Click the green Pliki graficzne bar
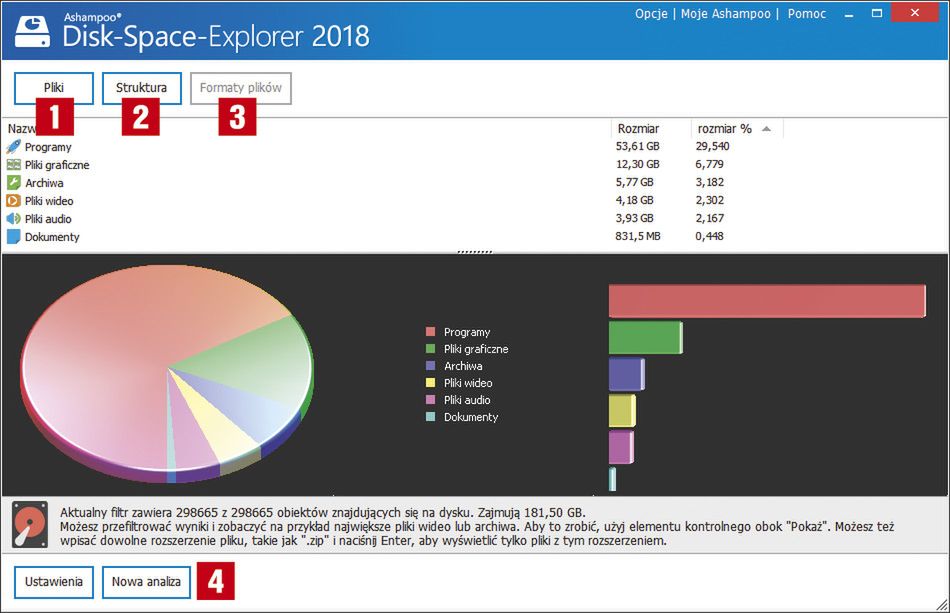 pyautogui.click(x=645, y=337)
